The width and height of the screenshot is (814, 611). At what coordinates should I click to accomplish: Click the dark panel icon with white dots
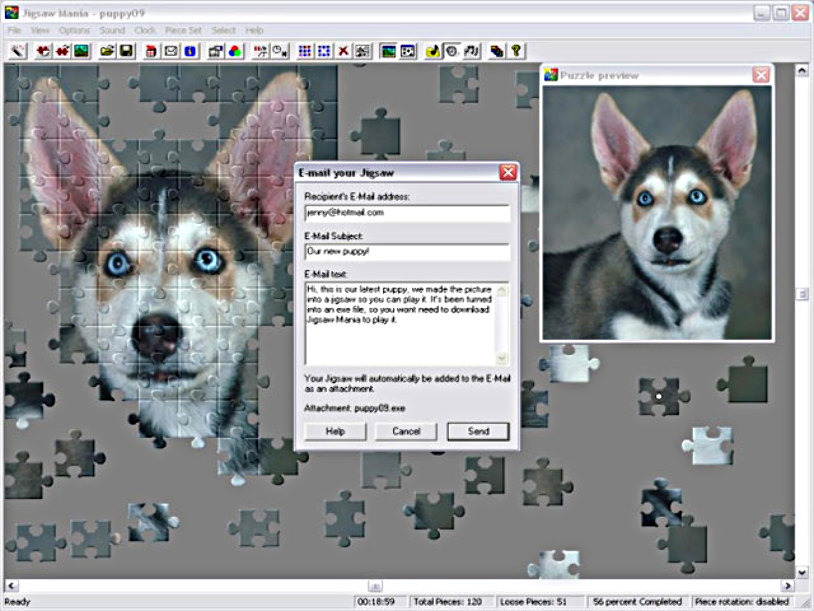(x=408, y=51)
